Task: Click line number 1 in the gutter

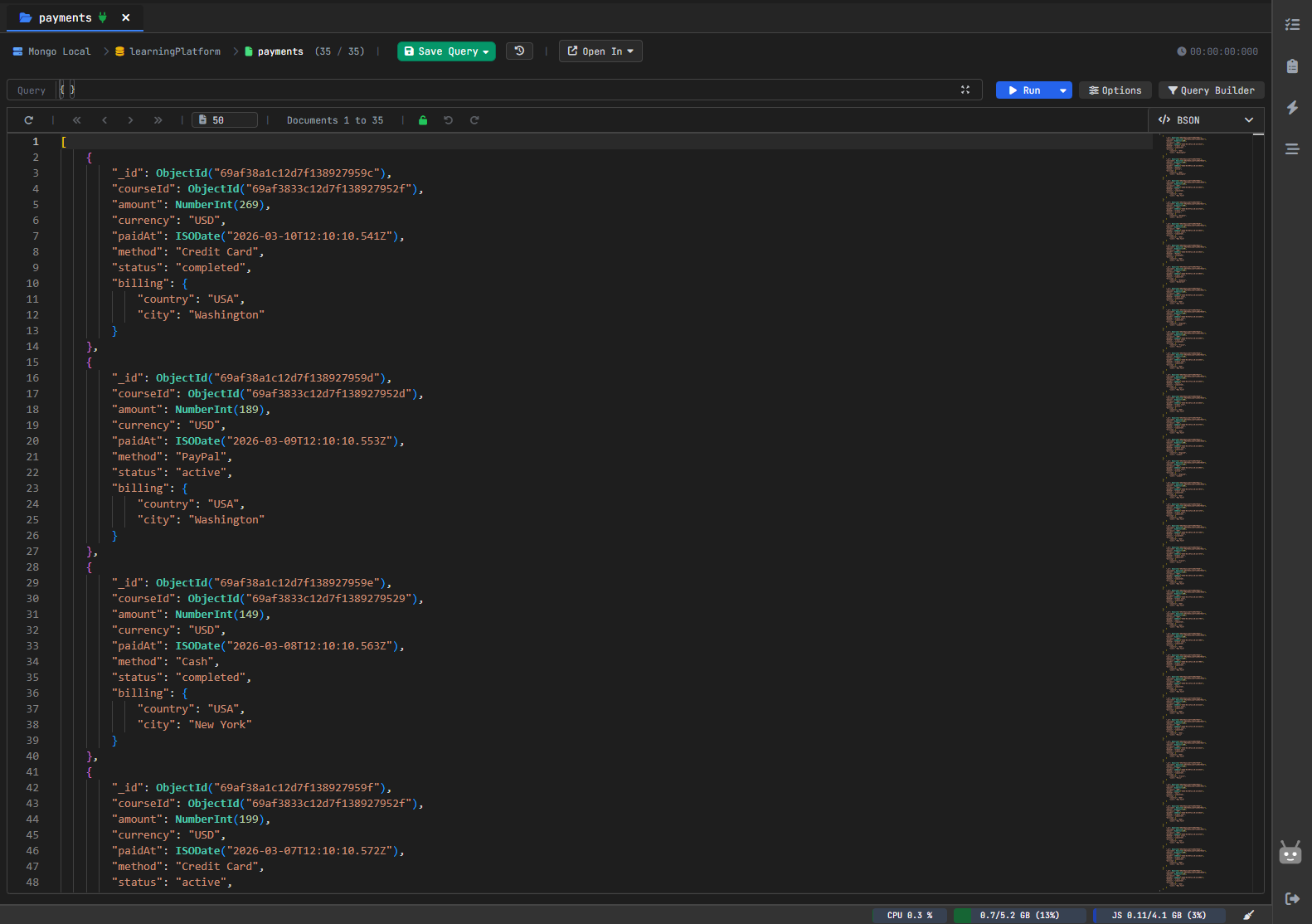Action: point(35,142)
